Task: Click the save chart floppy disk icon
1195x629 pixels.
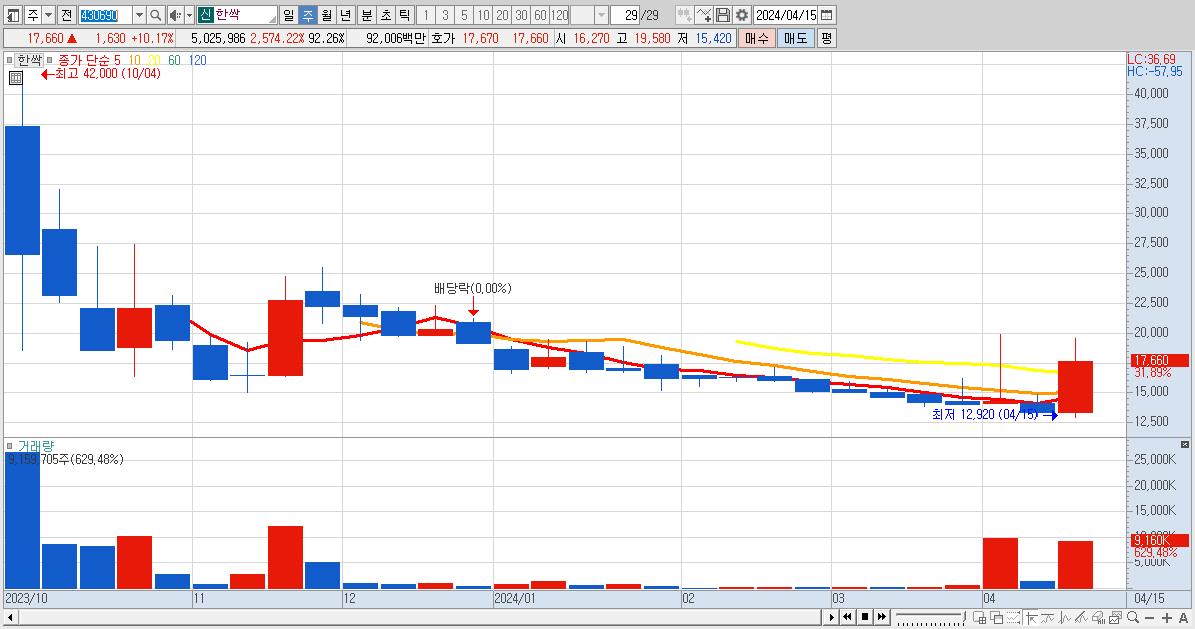Action: (722, 15)
